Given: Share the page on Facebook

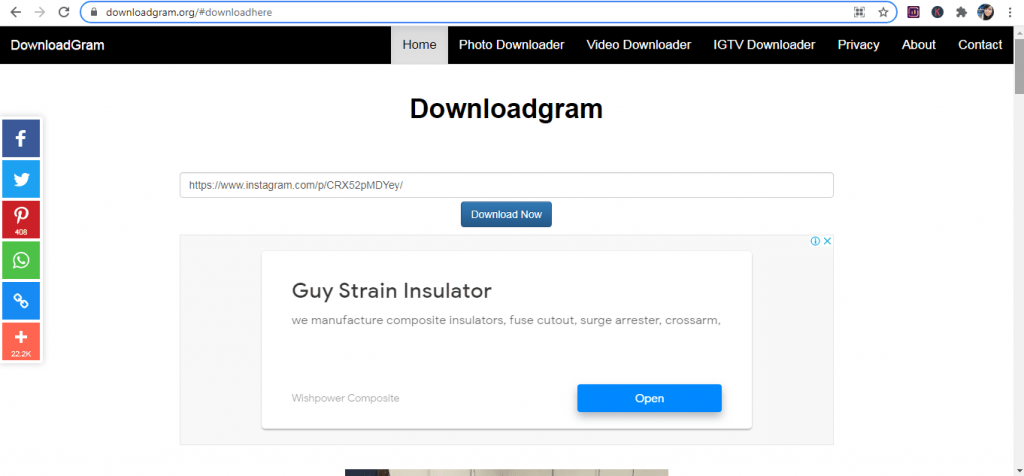Looking at the screenshot, I should coord(21,138).
